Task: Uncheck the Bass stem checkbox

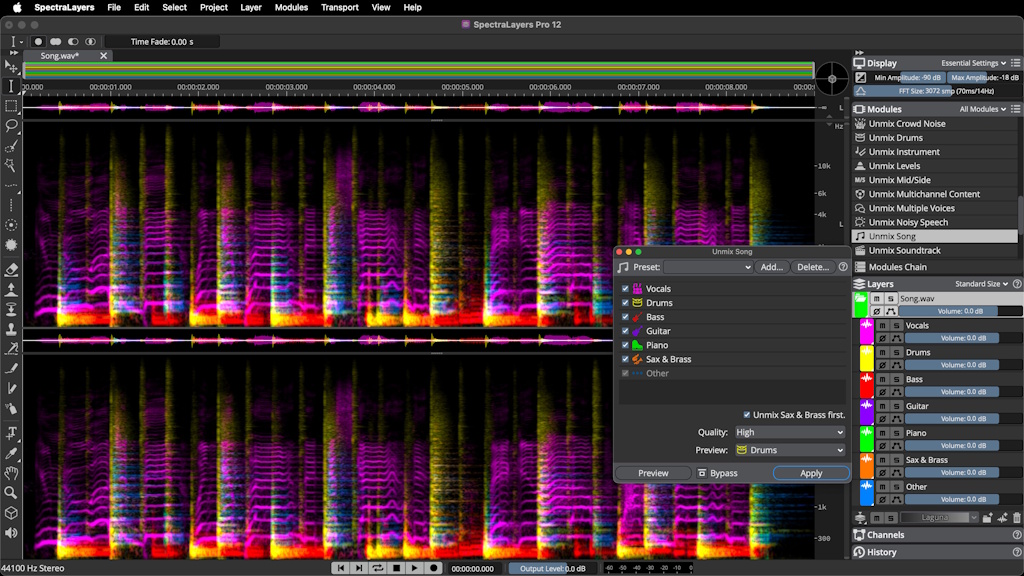Action: [625, 317]
